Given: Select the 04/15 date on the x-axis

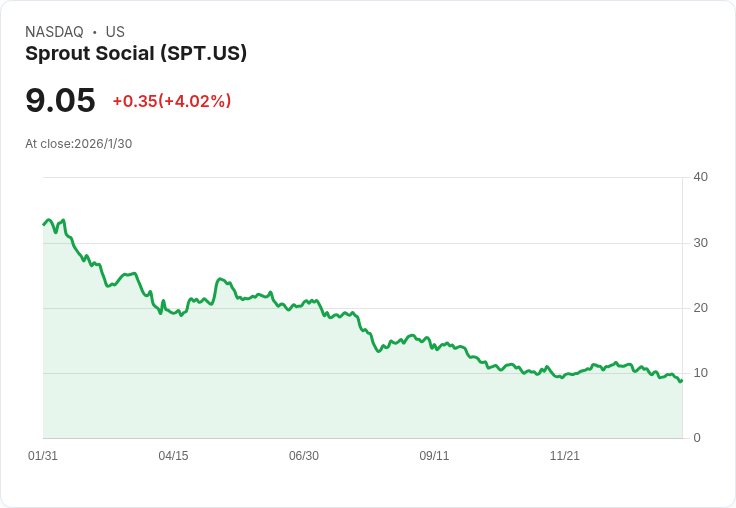Looking at the screenshot, I should [x=173, y=456].
